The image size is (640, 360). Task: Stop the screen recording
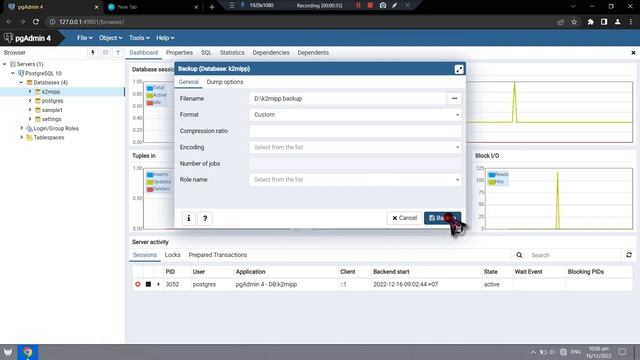coord(370,5)
